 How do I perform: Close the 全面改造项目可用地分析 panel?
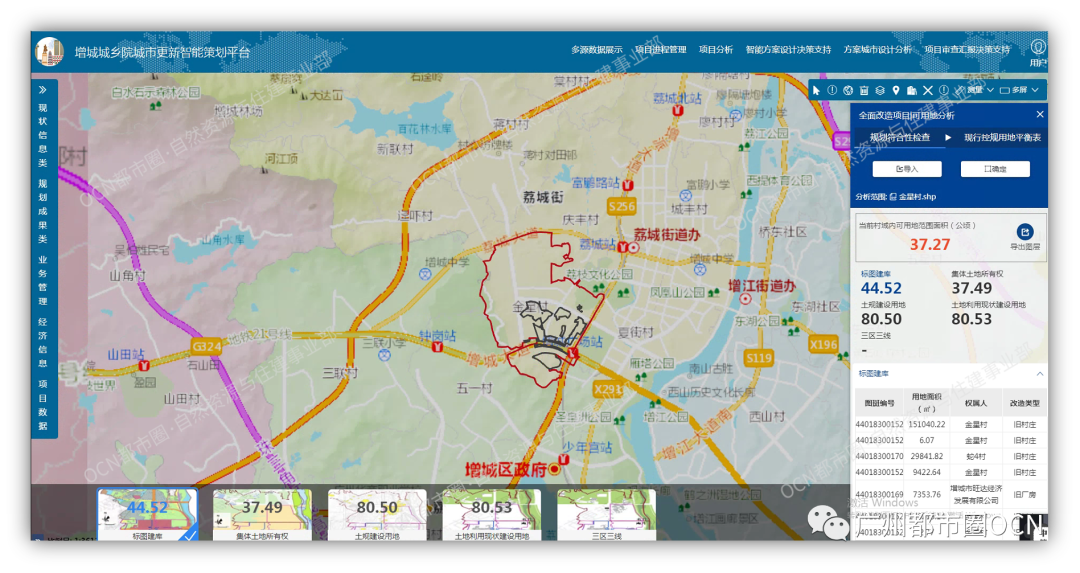[1039, 114]
